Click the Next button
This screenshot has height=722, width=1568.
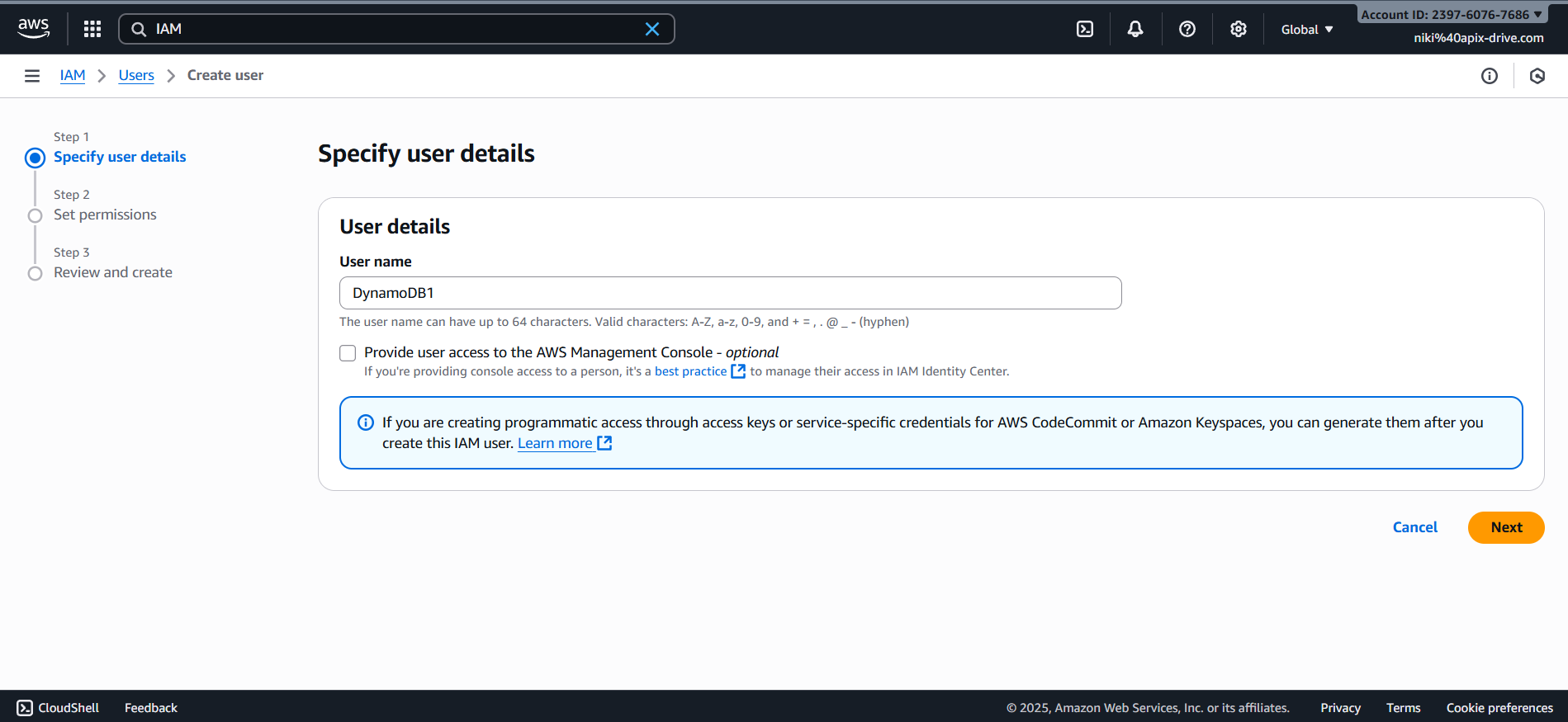pyautogui.click(x=1505, y=527)
